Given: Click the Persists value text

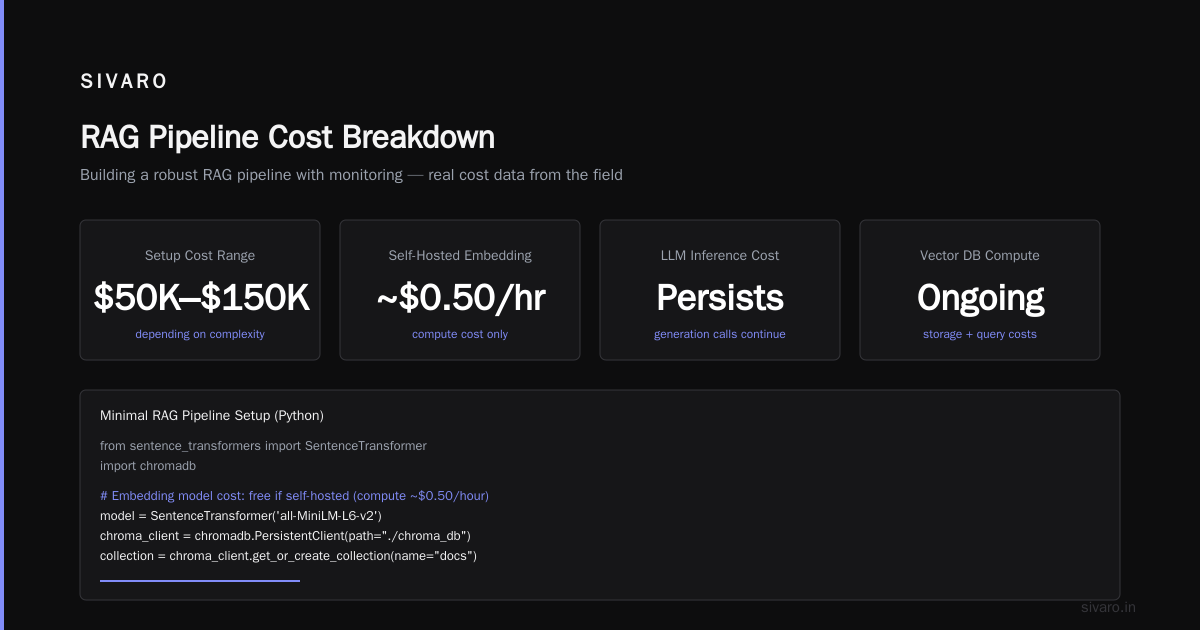Looking at the screenshot, I should click(x=720, y=298).
